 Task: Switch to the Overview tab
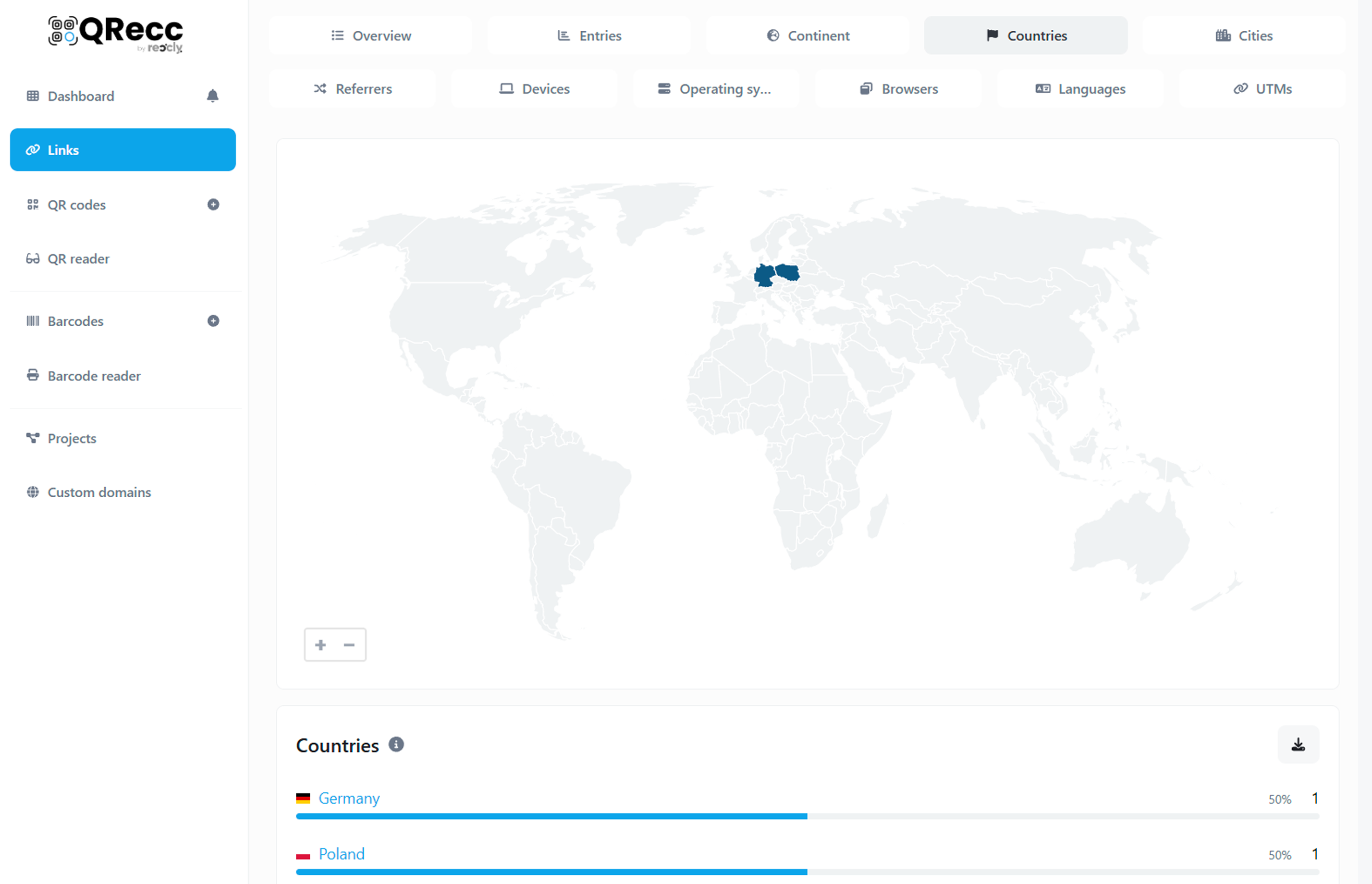pos(371,36)
